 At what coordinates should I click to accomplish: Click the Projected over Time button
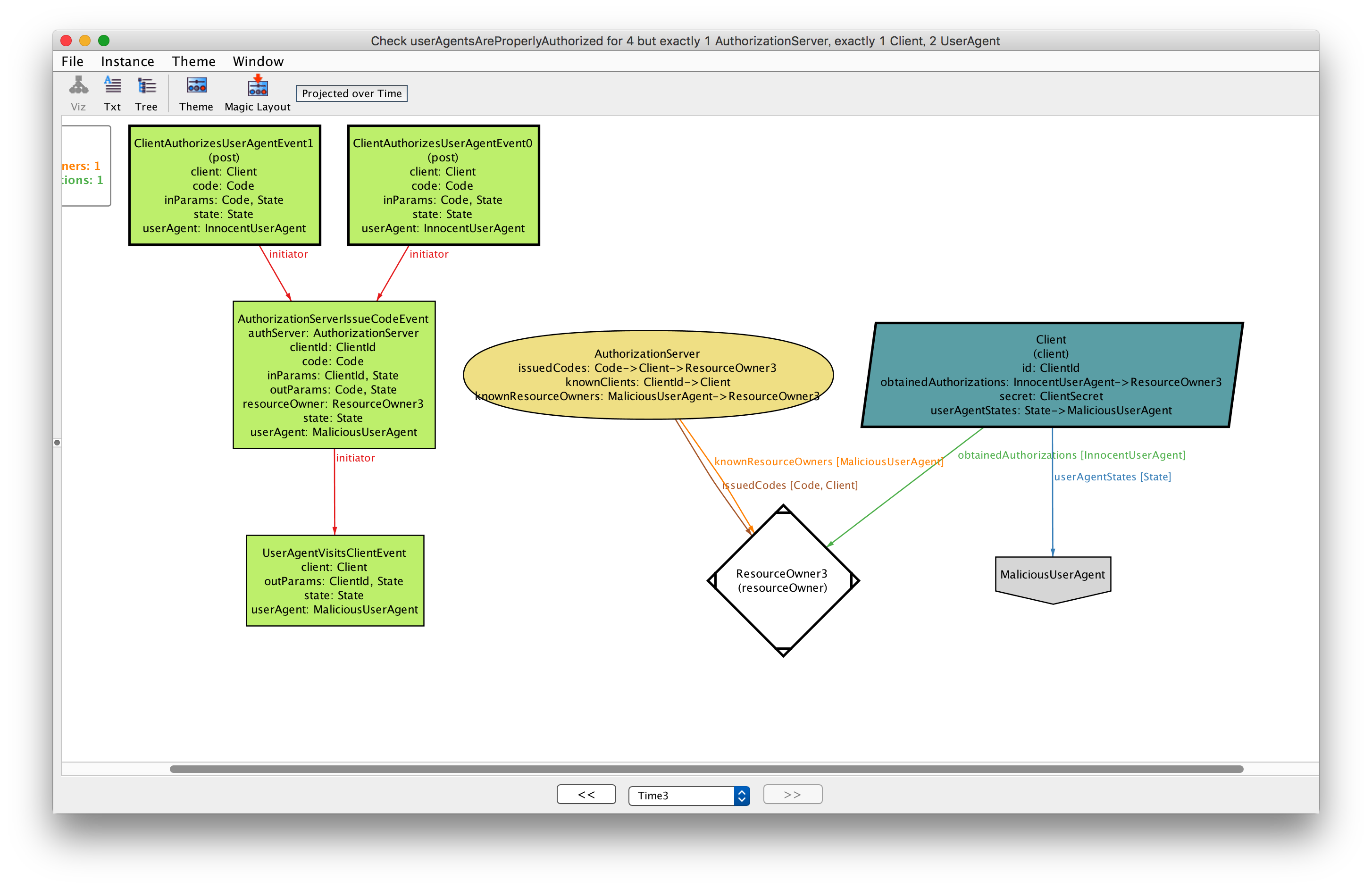click(x=351, y=93)
